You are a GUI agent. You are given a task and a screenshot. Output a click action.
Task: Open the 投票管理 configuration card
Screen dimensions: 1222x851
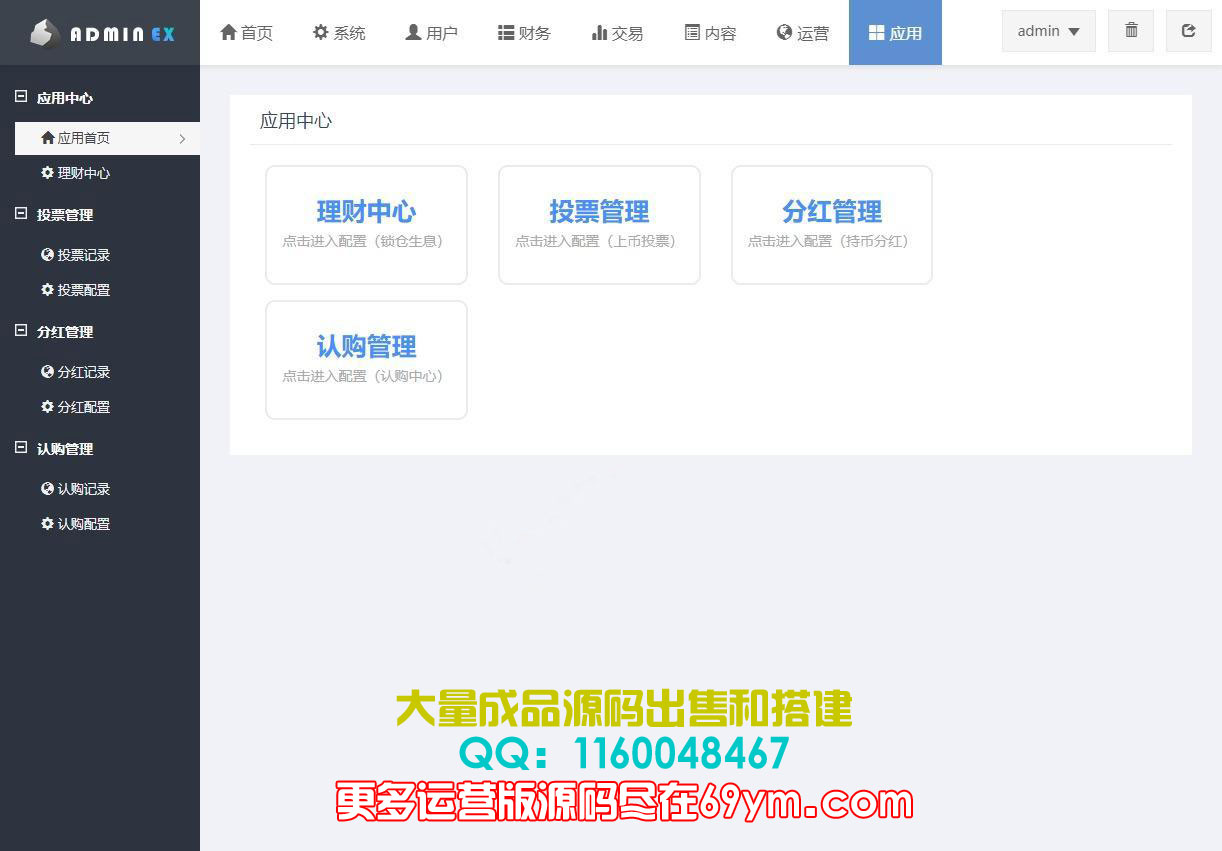(599, 225)
